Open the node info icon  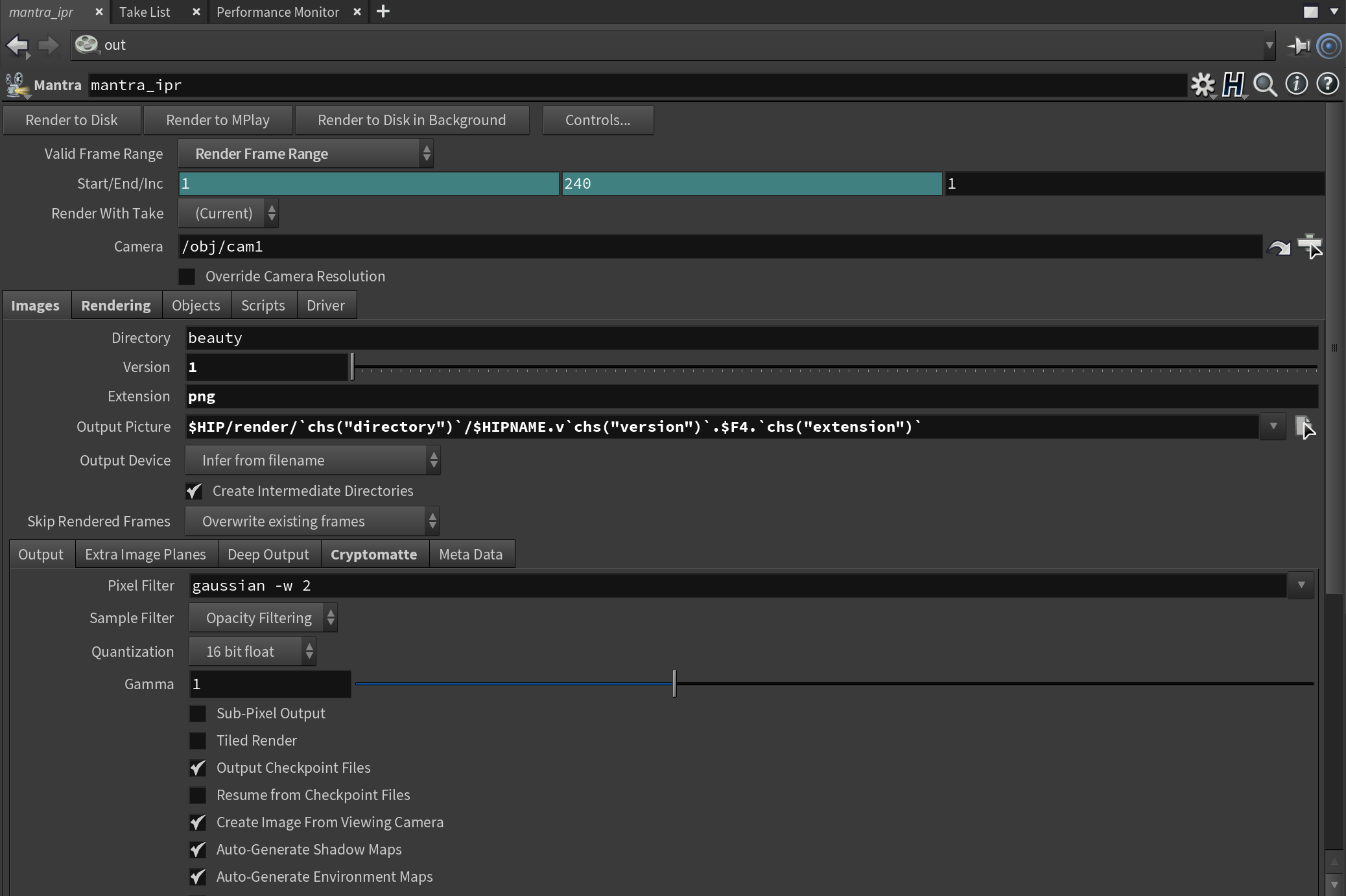(x=1296, y=84)
